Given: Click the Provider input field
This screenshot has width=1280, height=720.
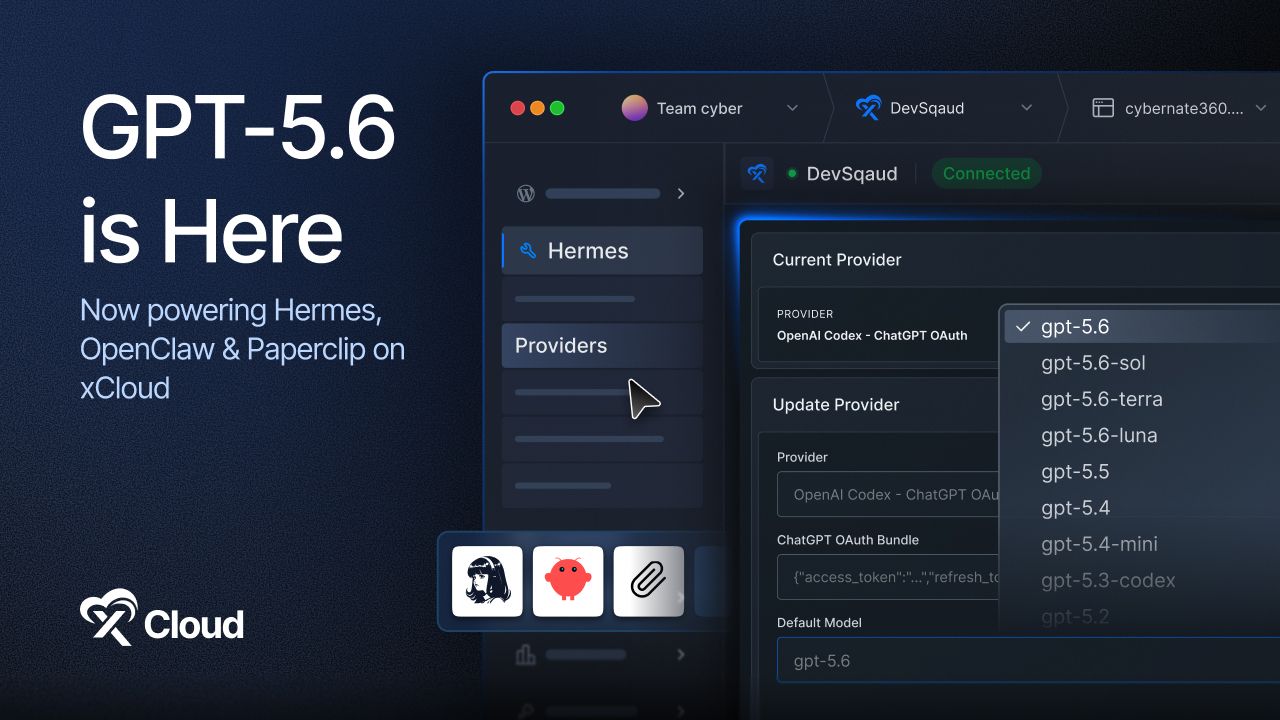Looking at the screenshot, I should pyautogui.click(x=888, y=494).
